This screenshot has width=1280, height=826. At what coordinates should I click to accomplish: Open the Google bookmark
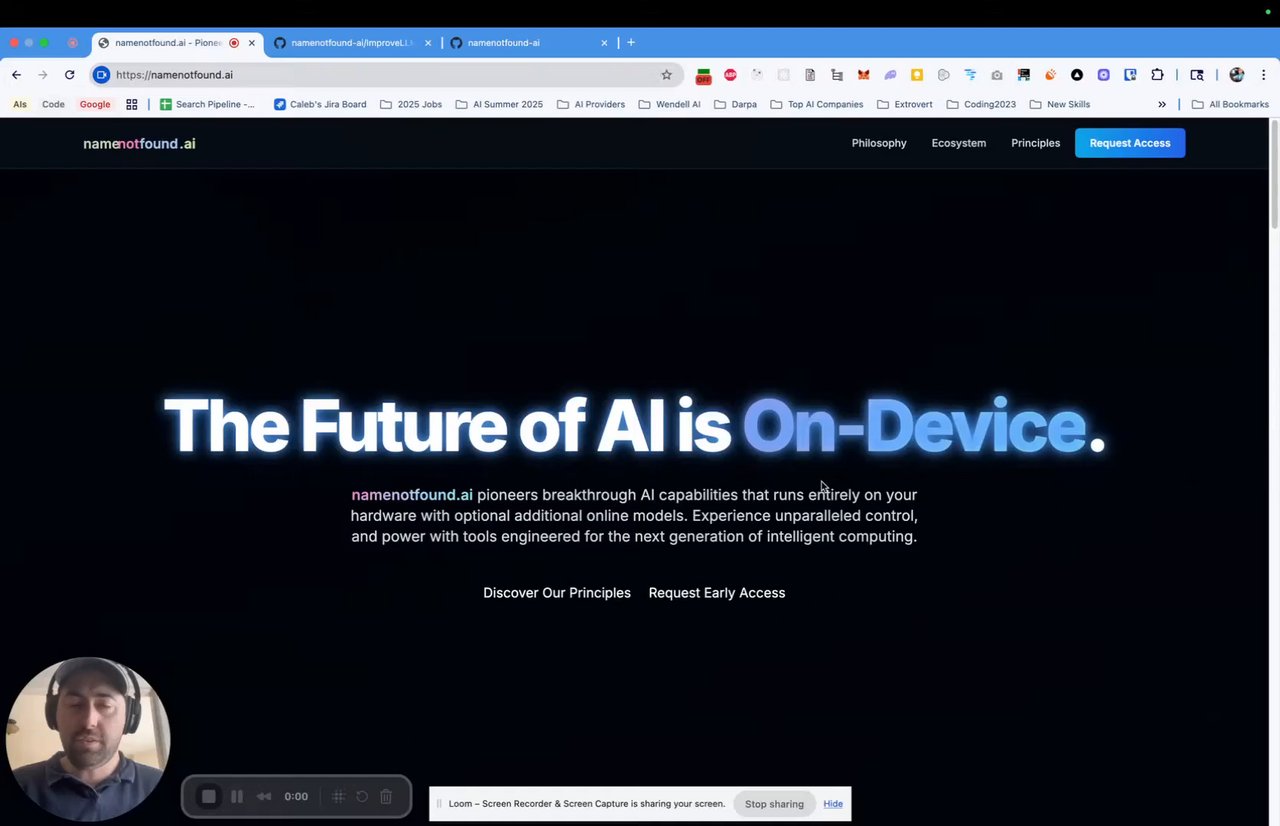(x=95, y=104)
